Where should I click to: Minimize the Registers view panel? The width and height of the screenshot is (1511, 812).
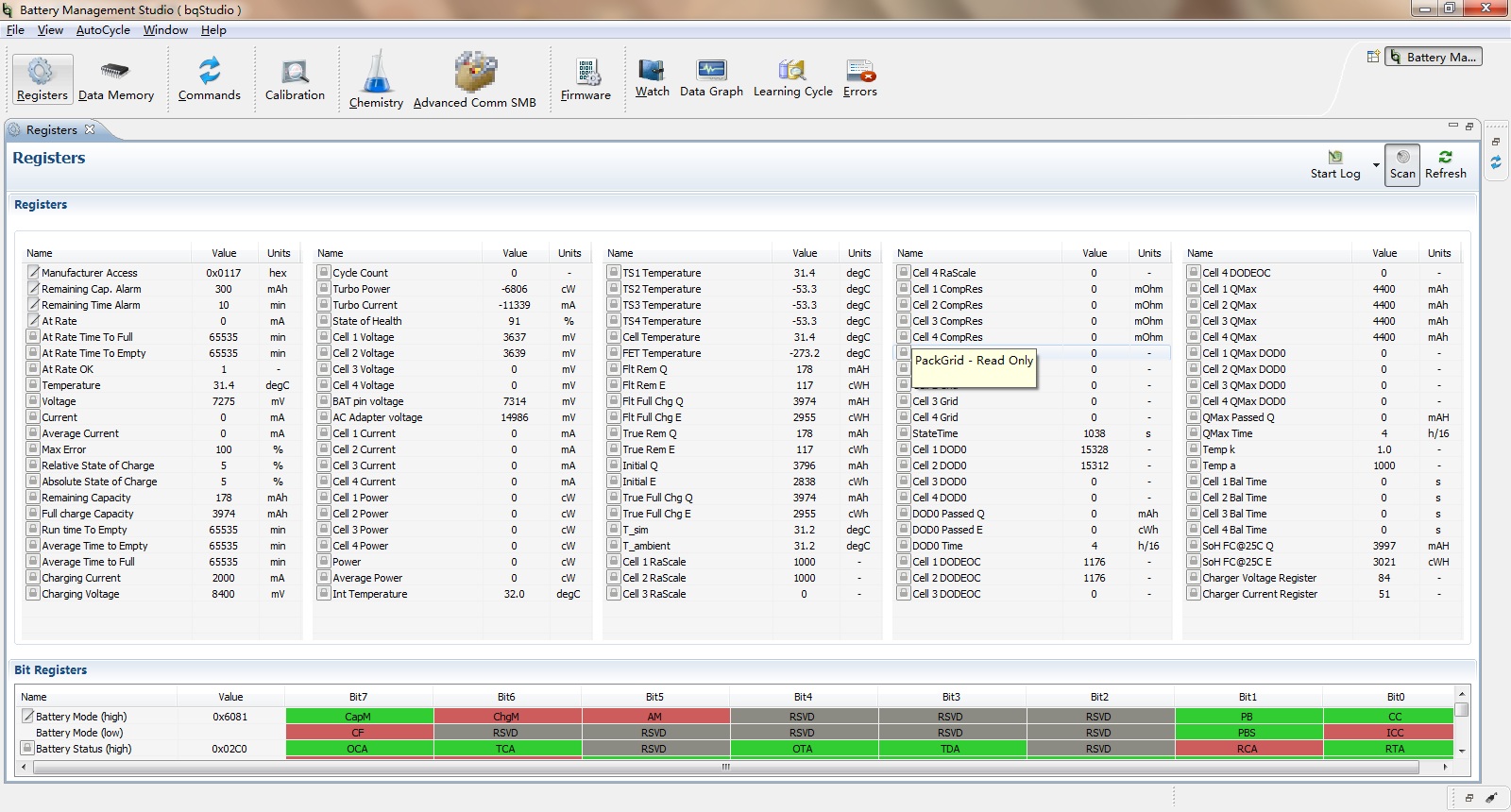pos(1452,126)
